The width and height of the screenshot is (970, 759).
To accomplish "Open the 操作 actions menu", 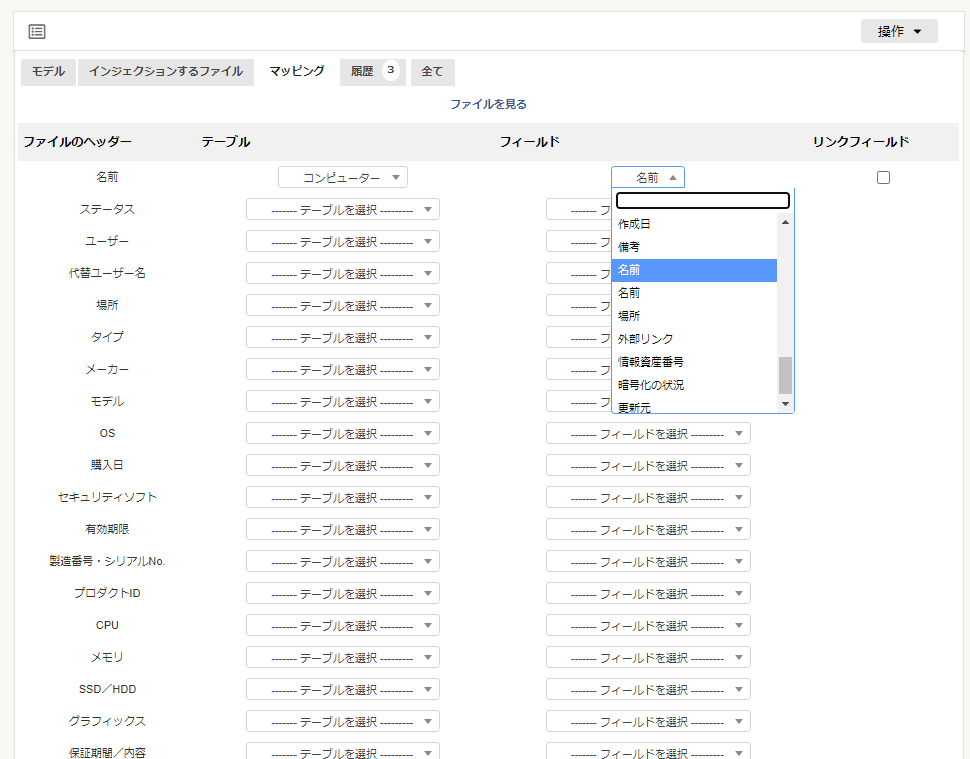I will [x=898, y=31].
